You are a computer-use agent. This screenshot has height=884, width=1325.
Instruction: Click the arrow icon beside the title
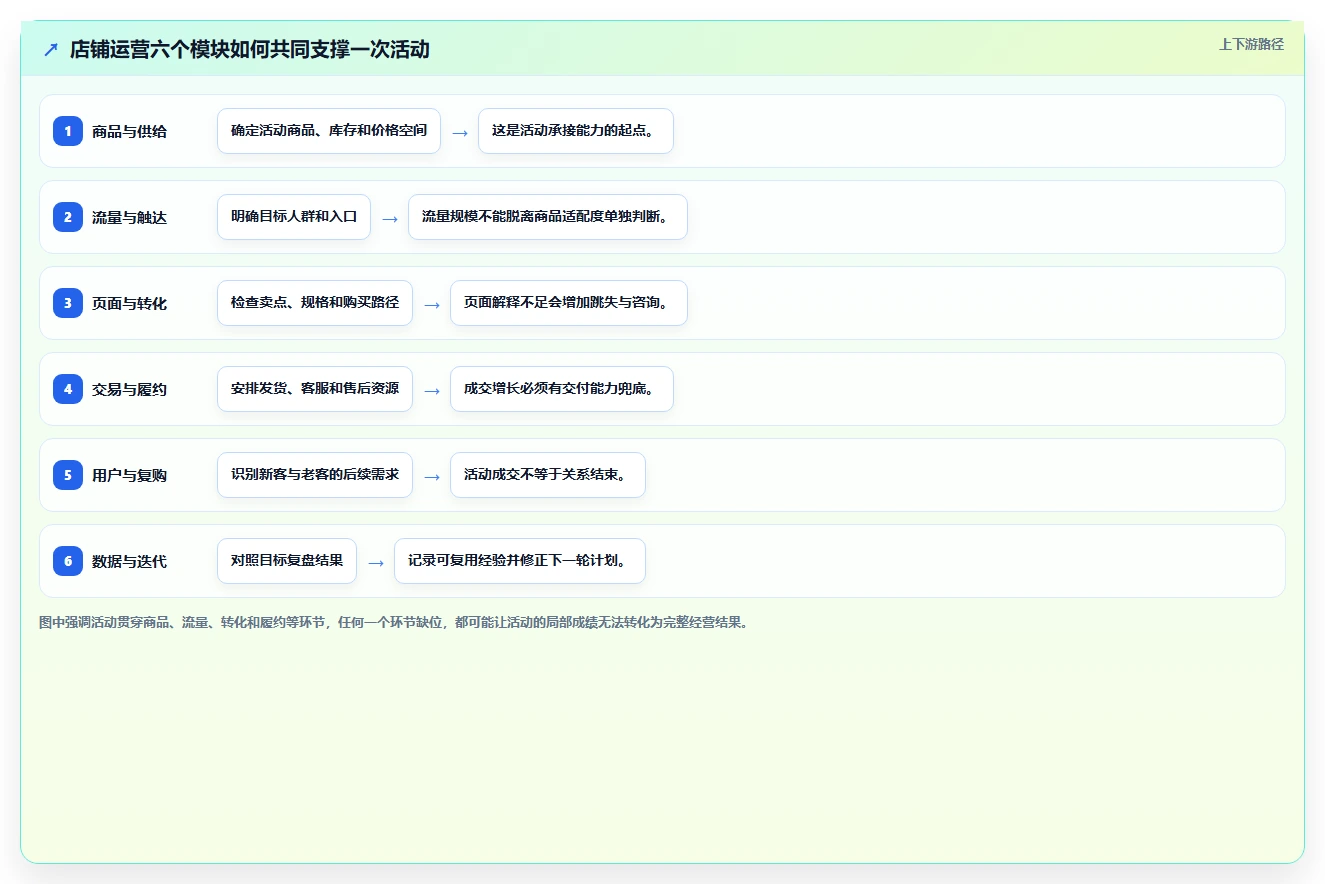coord(51,49)
